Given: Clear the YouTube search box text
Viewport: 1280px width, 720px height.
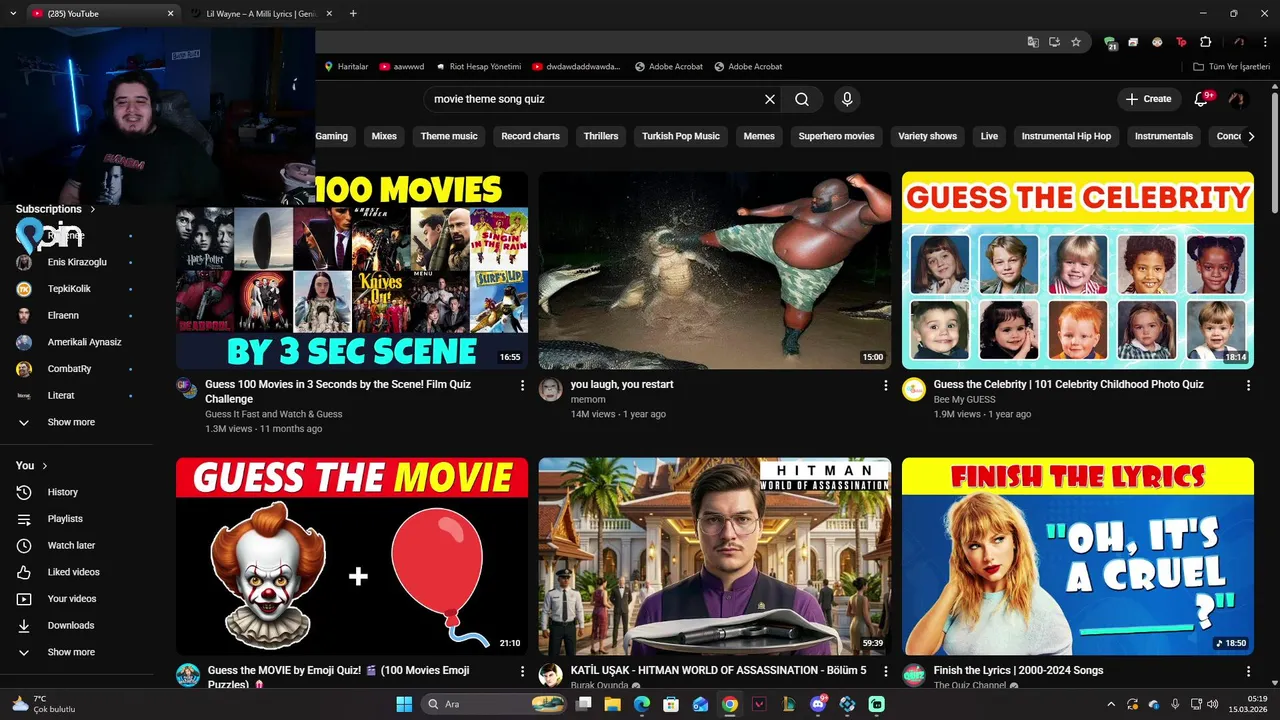Looking at the screenshot, I should tap(770, 99).
